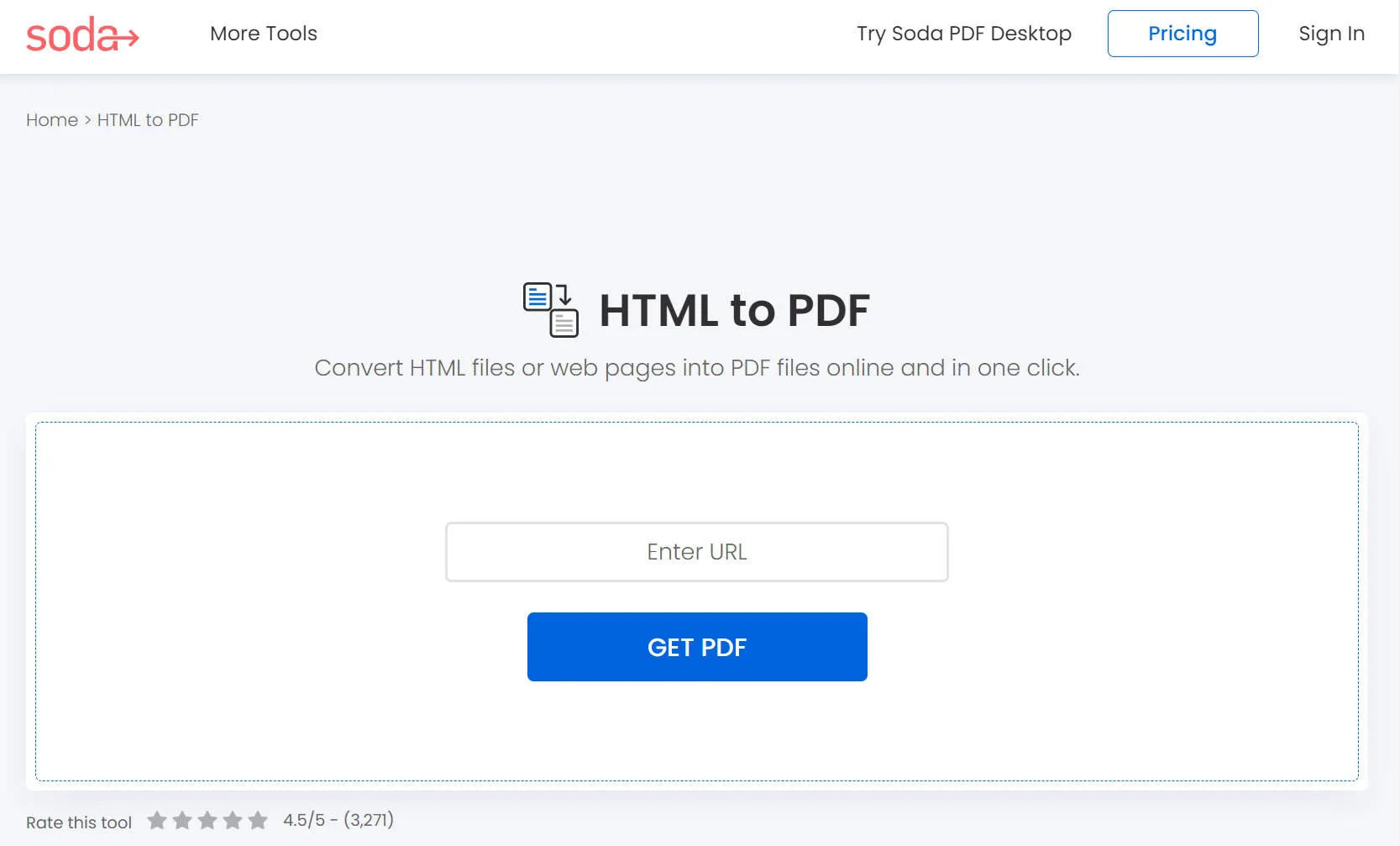
Task: Click the HTML to PDF conversion icon
Action: point(550,311)
